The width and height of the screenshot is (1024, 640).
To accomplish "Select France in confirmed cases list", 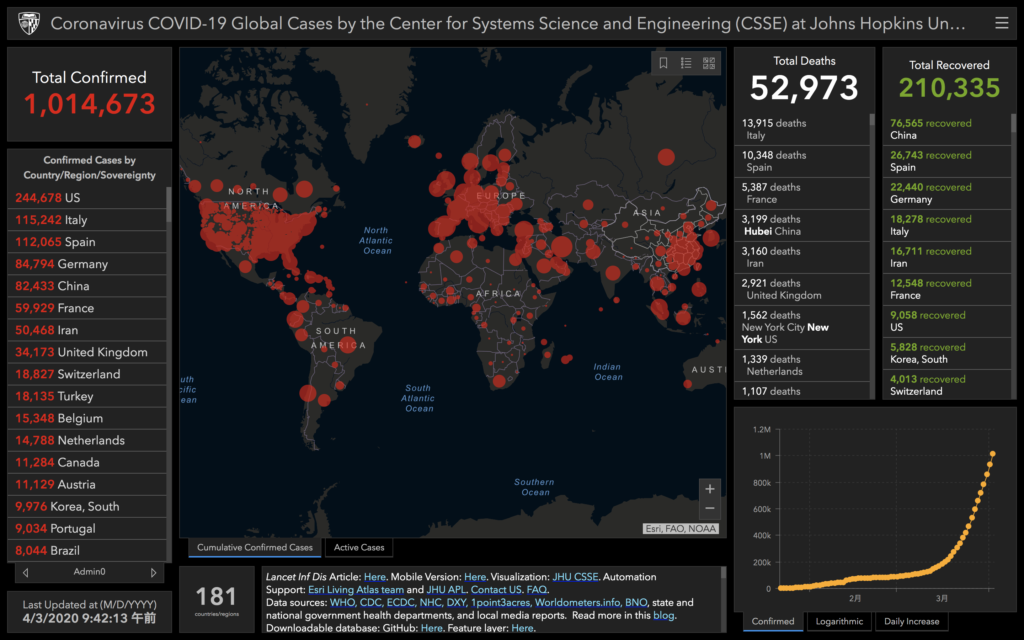I will coord(87,308).
